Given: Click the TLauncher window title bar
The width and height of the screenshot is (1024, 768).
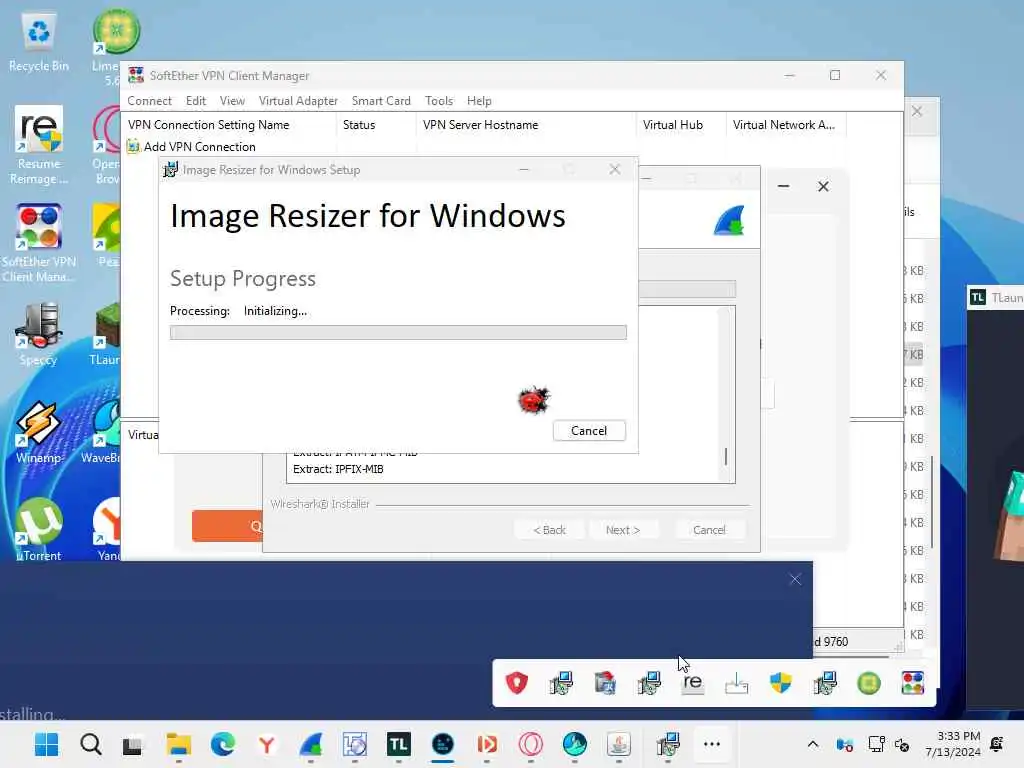Looking at the screenshot, I should pos(995,298).
